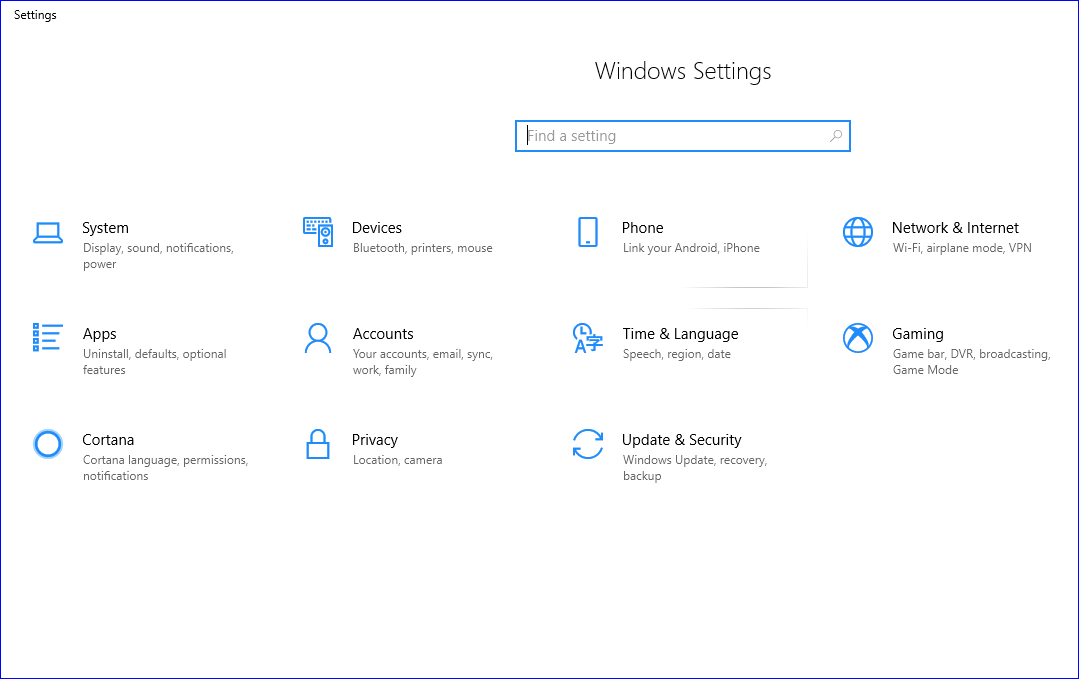Open the Time & Language icon
Screen dimensions: 1079x679
pyautogui.click(x=588, y=338)
